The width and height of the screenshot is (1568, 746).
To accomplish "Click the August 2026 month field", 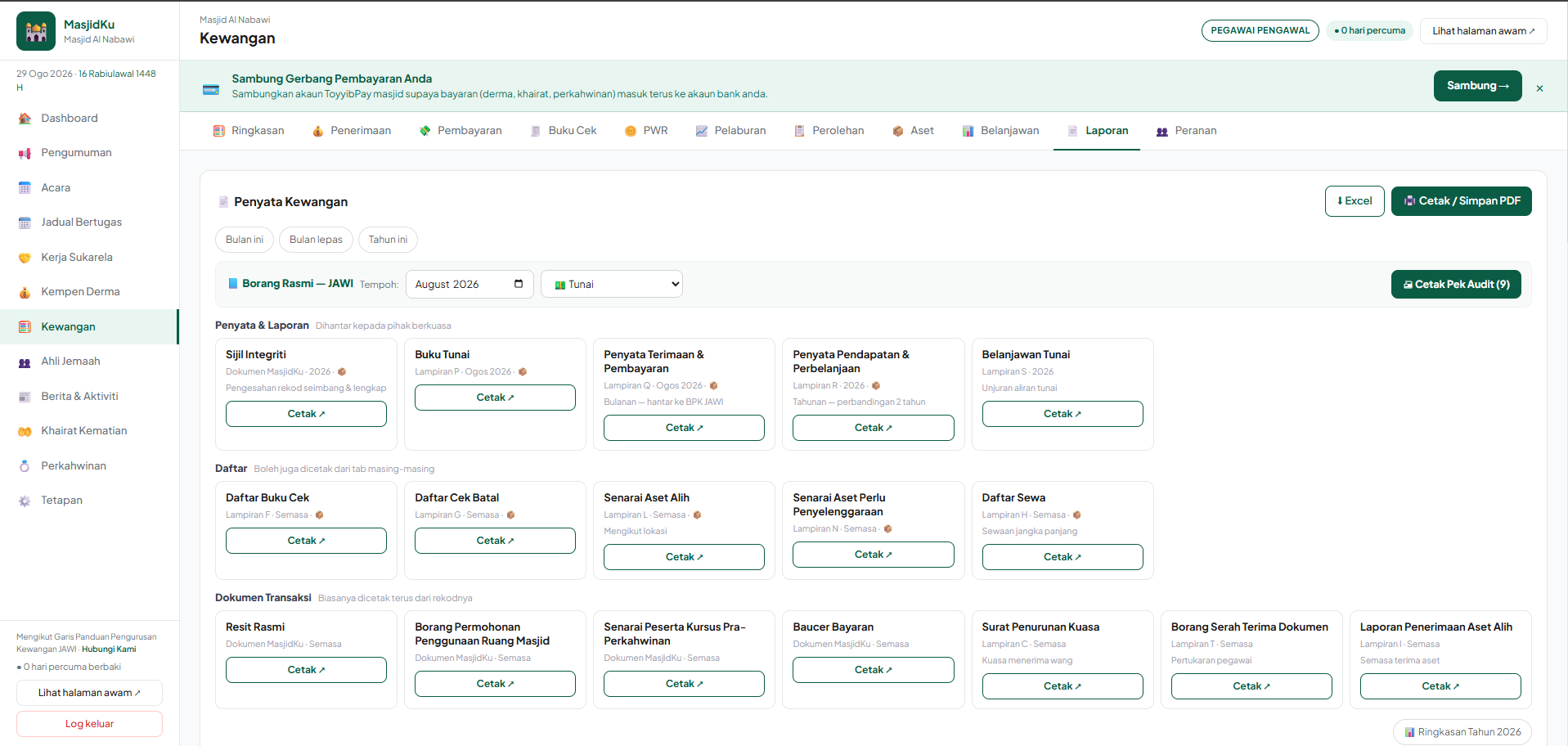I will (470, 284).
